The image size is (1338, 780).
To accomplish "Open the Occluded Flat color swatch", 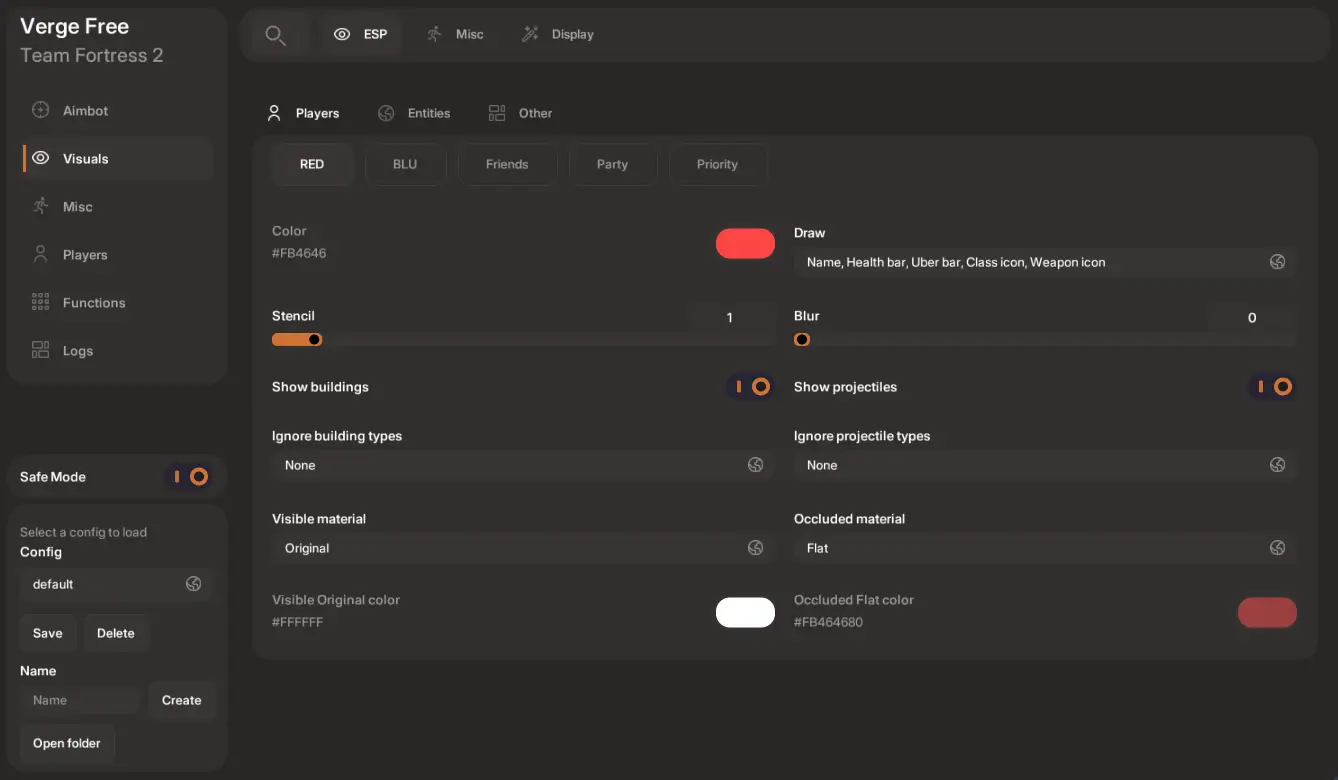I will point(1267,612).
